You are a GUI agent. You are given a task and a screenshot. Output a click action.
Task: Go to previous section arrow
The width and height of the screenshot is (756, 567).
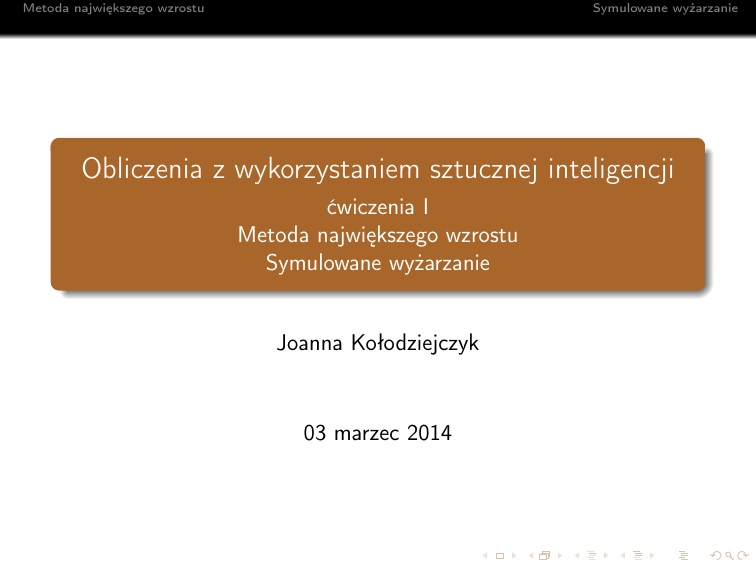[622, 553]
